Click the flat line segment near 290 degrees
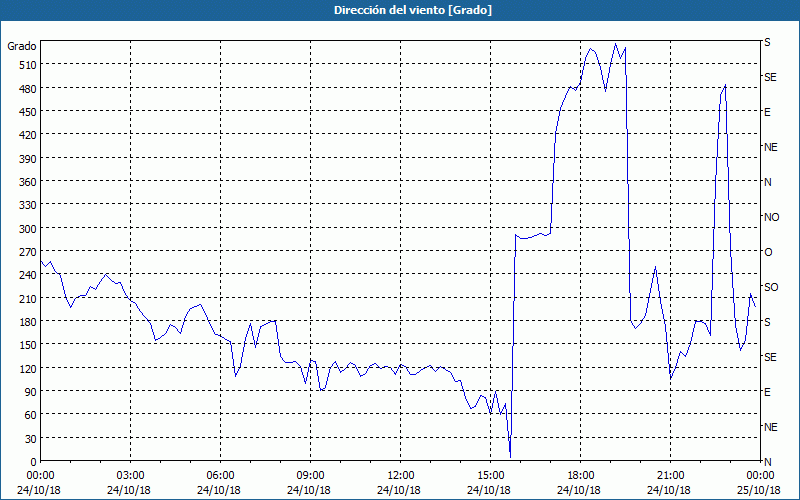Image resolution: width=800 pixels, height=500 pixels. click(x=533, y=236)
